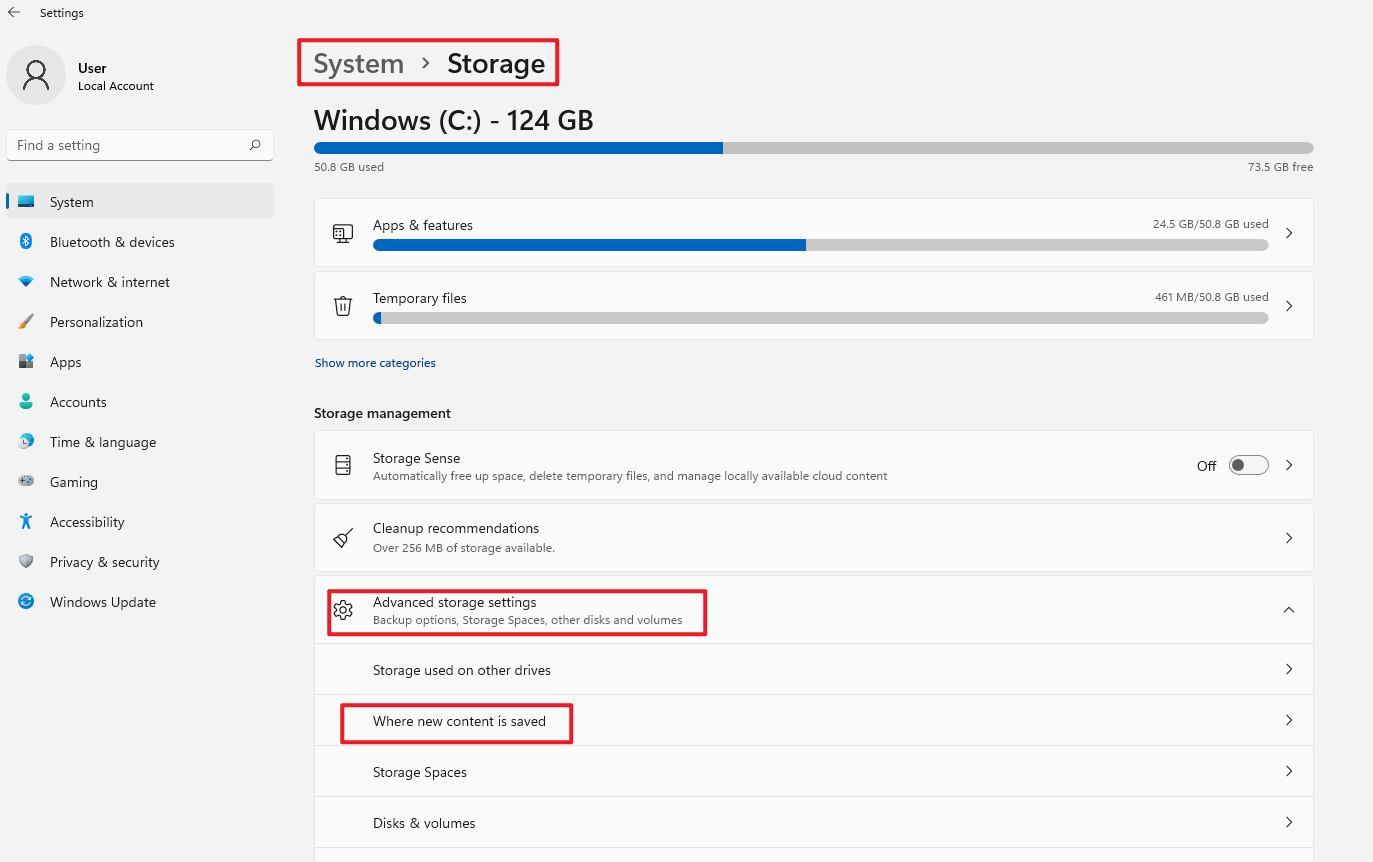Click Show more categories link
The width and height of the screenshot is (1373, 862).
pos(375,363)
